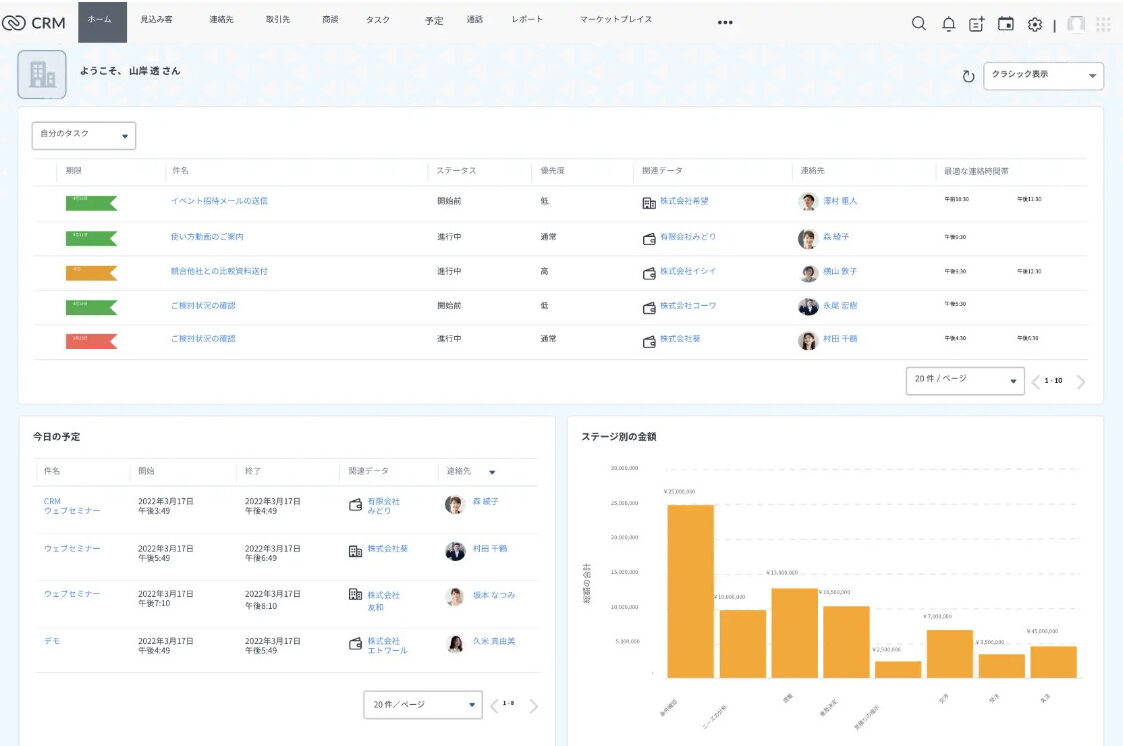Open the レポート tab

[x=527, y=19]
